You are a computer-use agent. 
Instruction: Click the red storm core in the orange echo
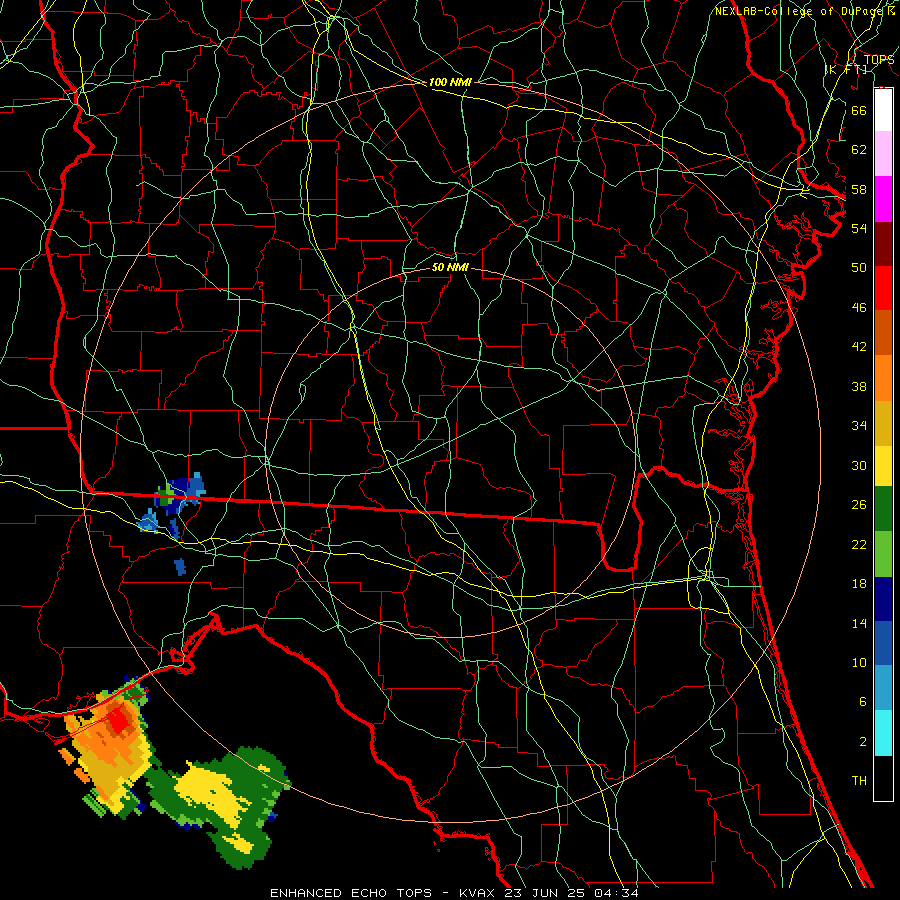[119, 720]
